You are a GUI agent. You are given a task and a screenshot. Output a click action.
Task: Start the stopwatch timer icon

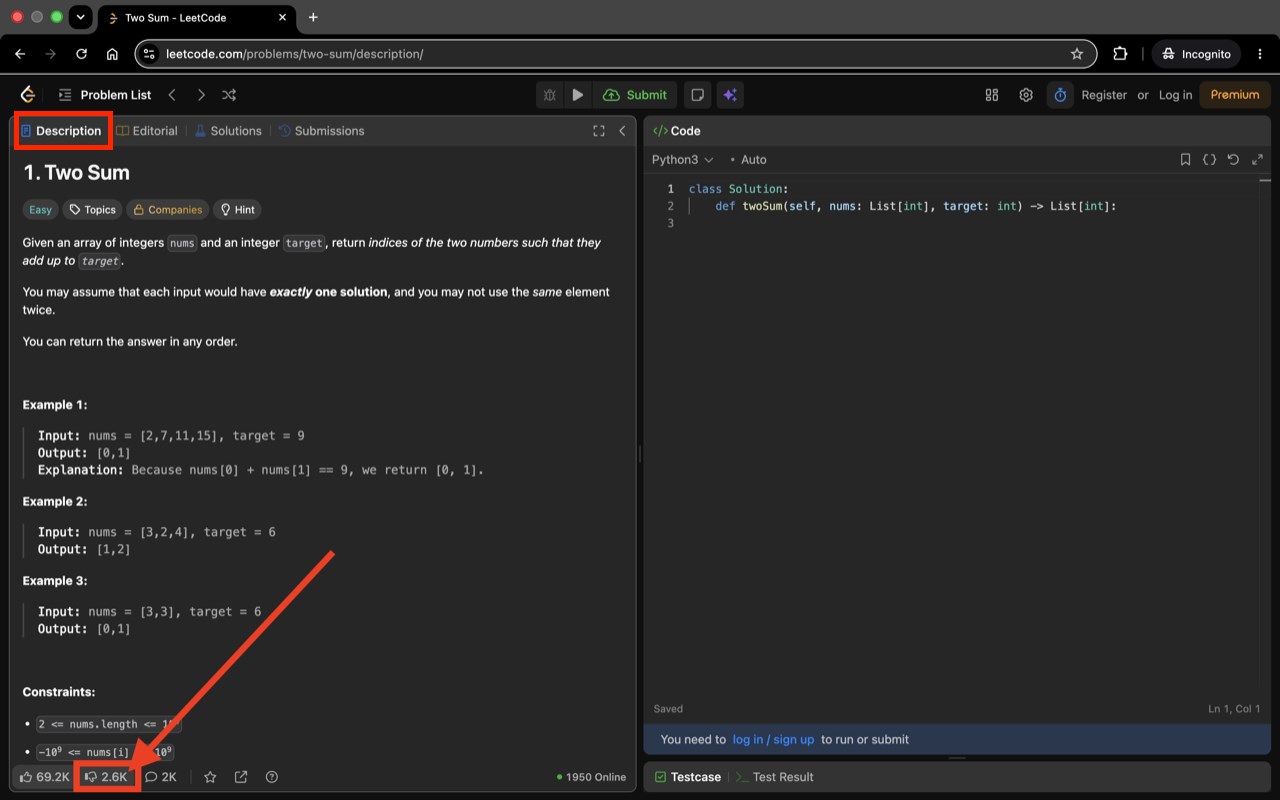[1060, 95]
